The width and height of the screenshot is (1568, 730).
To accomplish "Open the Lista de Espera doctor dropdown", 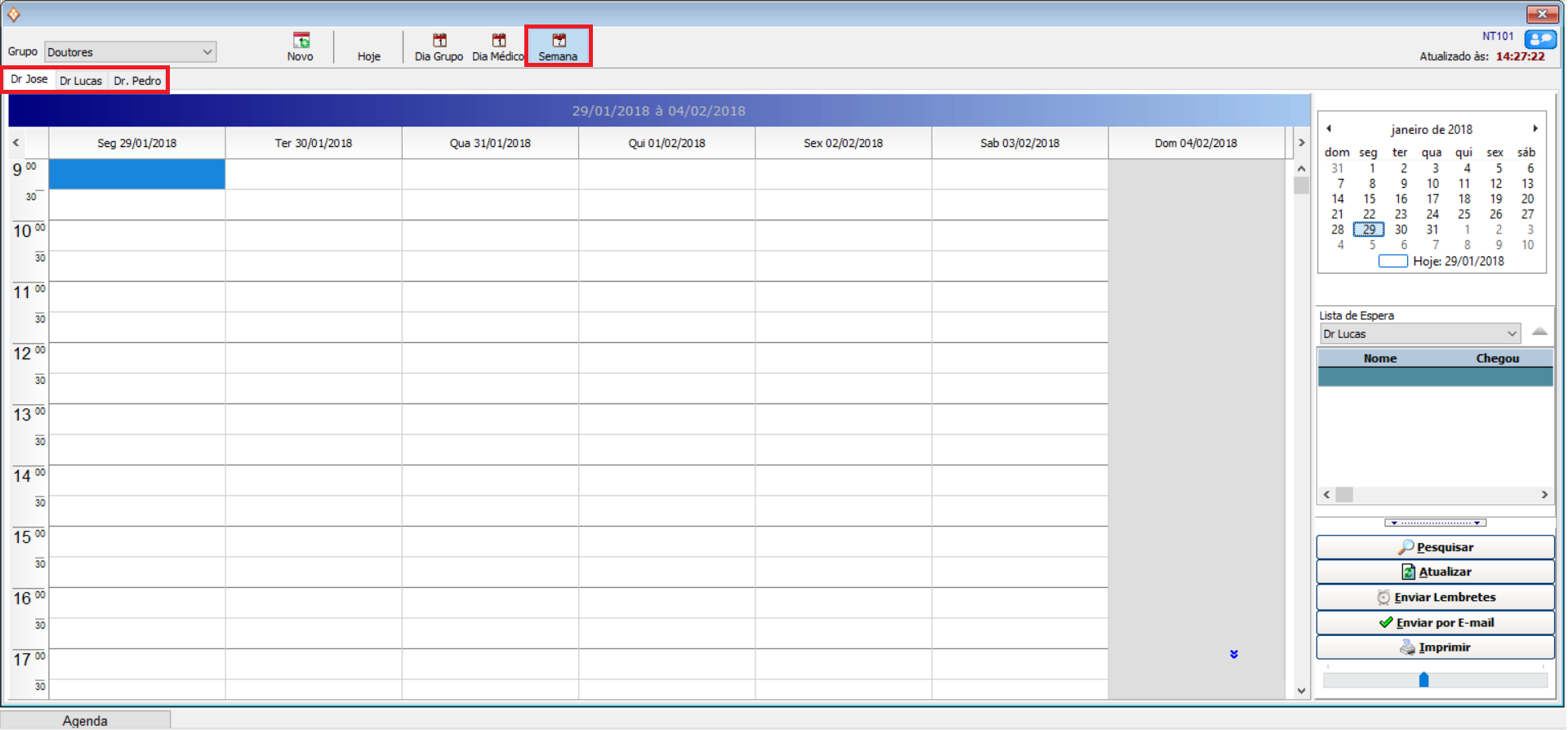I will coord(1512,334).
